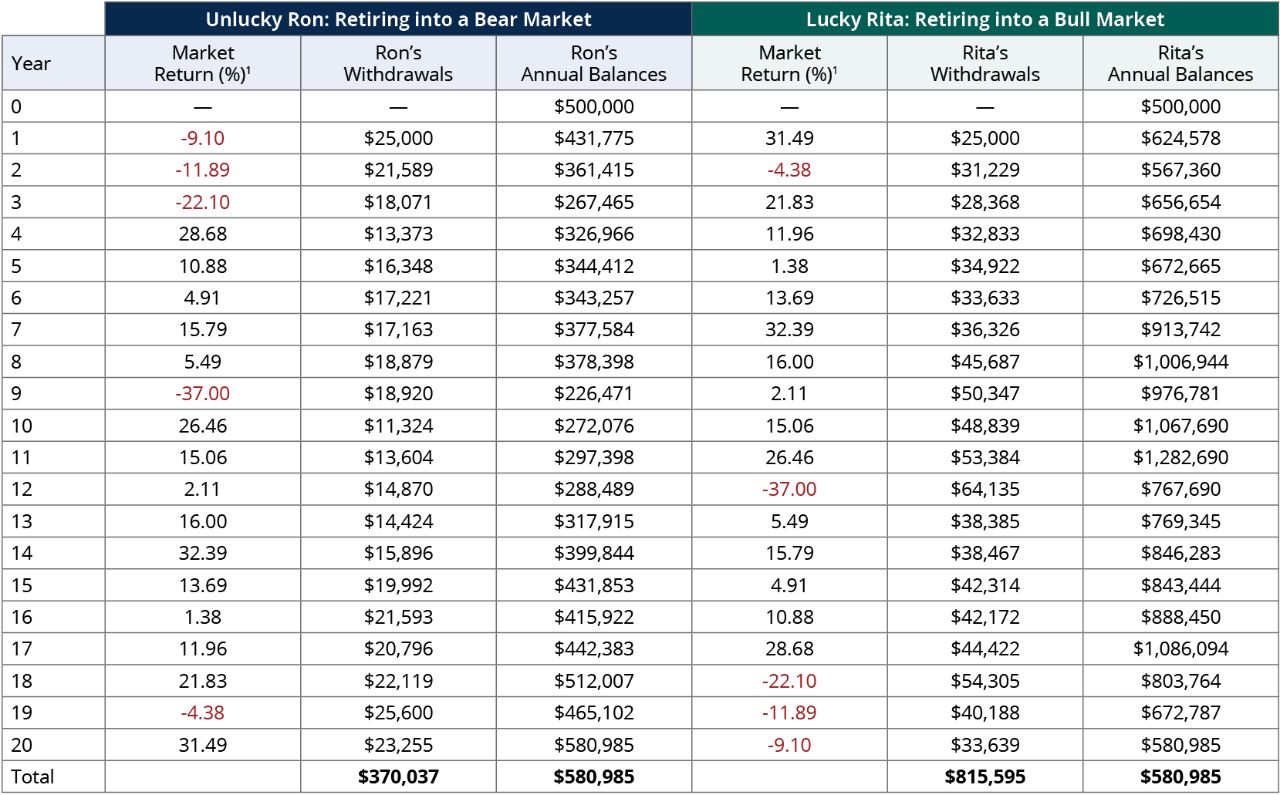Click the balance $344,412
Screen dimensions: 1280x795
[x=594, y=266]
